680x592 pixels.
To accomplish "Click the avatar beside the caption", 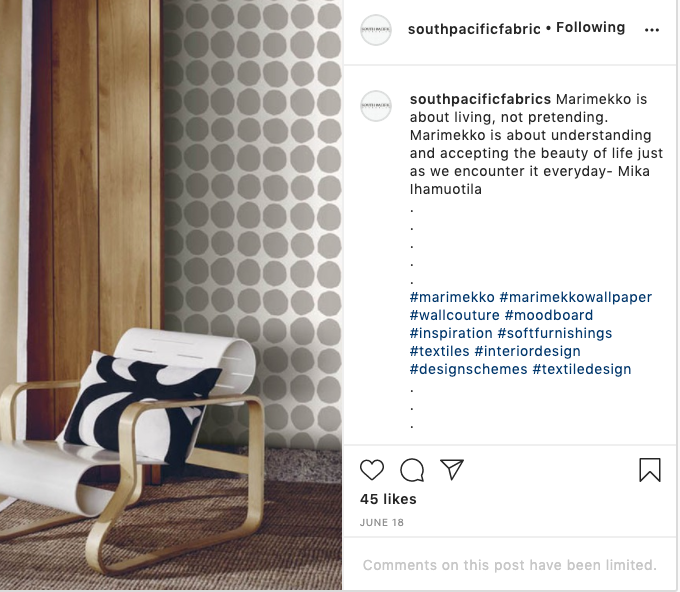I will (376, 105).
